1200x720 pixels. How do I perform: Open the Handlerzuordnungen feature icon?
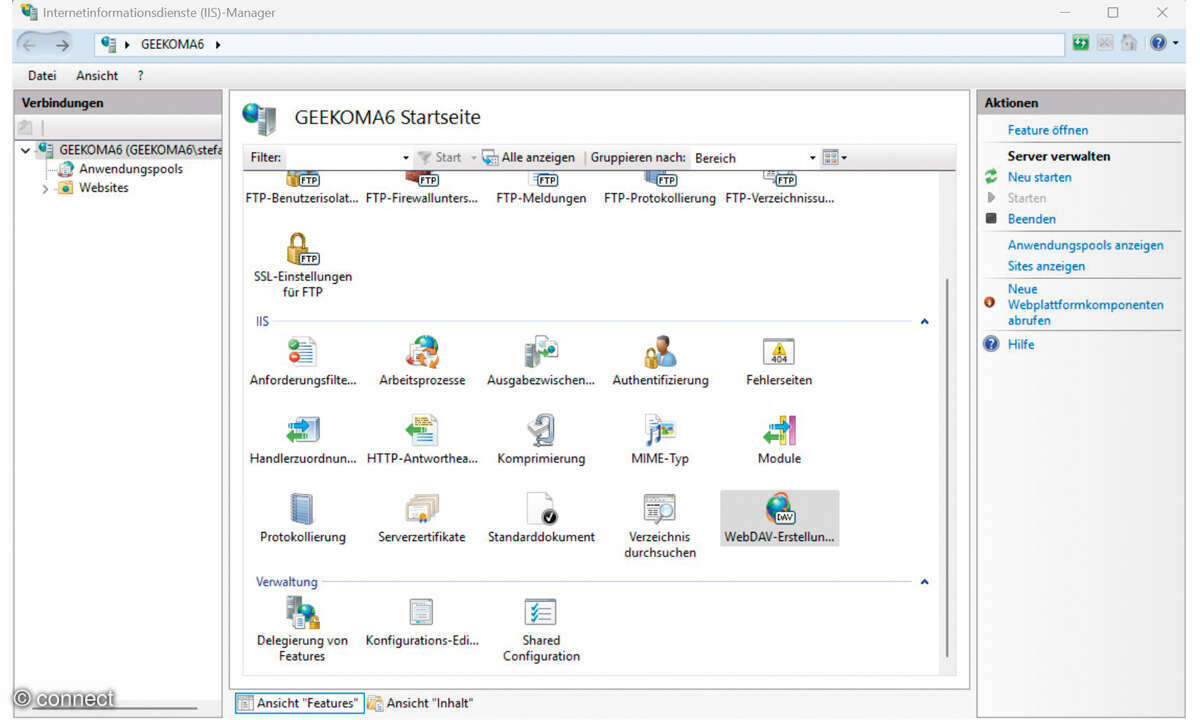302,440
